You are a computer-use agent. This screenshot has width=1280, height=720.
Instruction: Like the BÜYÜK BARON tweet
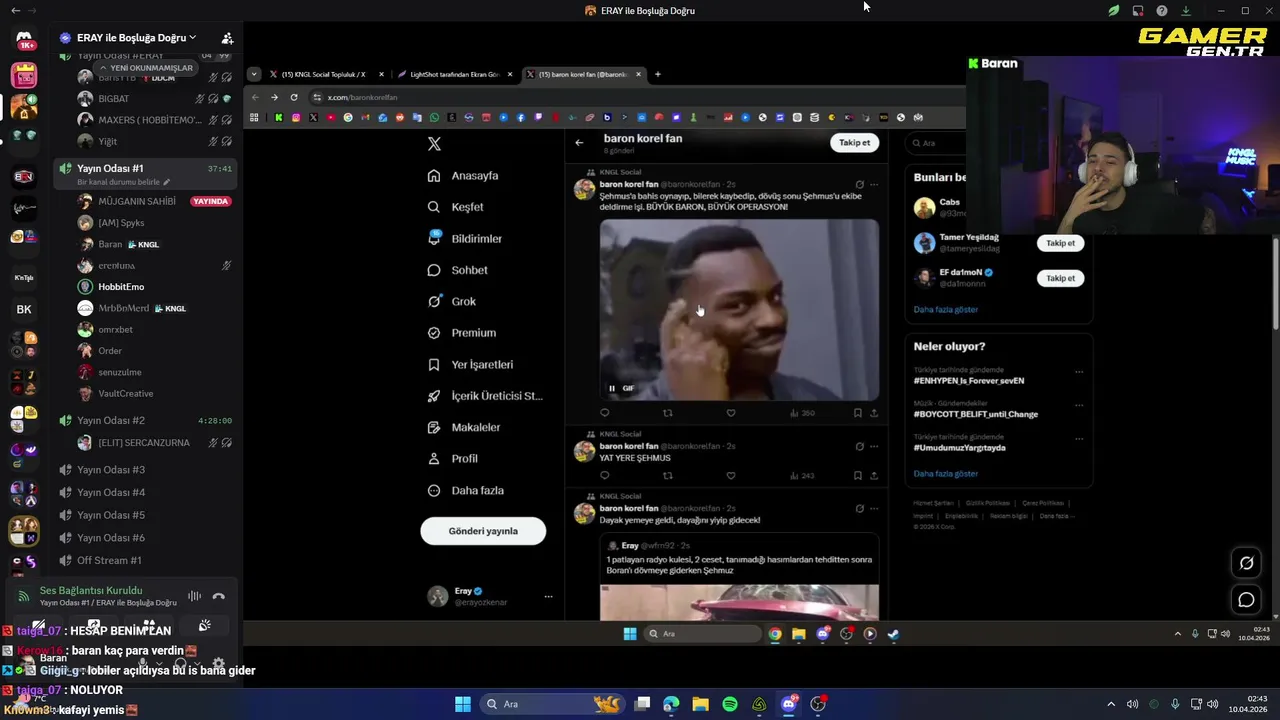click(731, 413)
